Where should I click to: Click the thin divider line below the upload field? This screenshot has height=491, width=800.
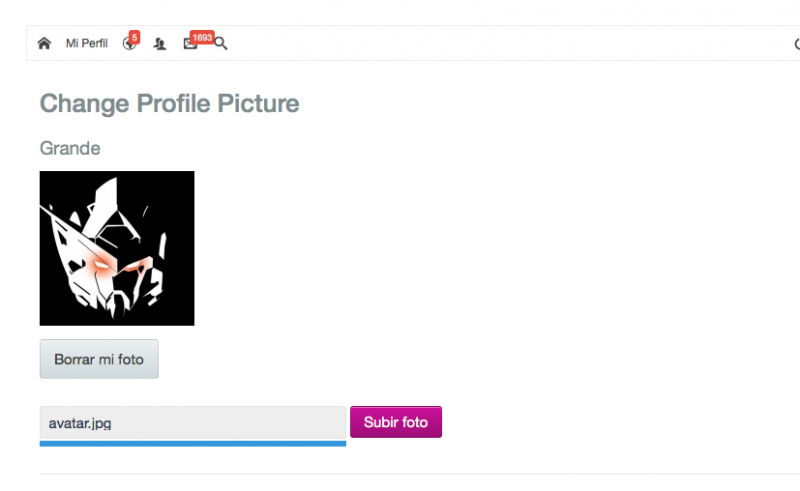(419, 474)
